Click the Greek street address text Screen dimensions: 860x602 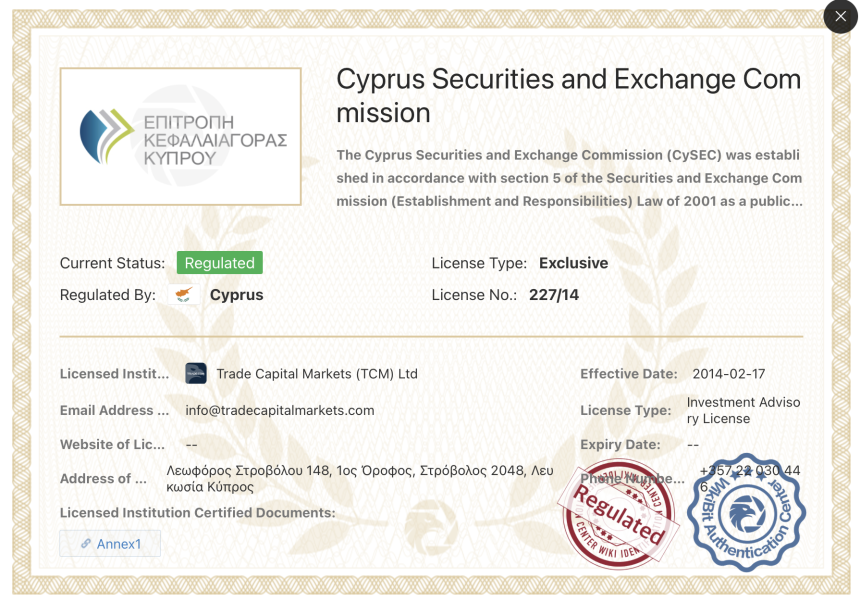coord(360,478)
